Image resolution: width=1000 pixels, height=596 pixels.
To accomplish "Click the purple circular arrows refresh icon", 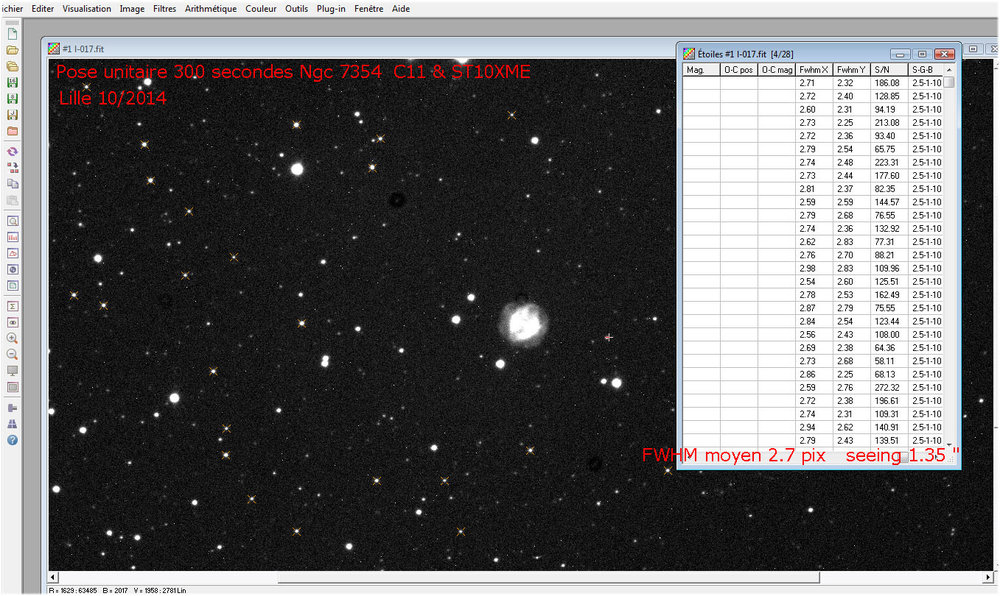I will coord(12,152).
